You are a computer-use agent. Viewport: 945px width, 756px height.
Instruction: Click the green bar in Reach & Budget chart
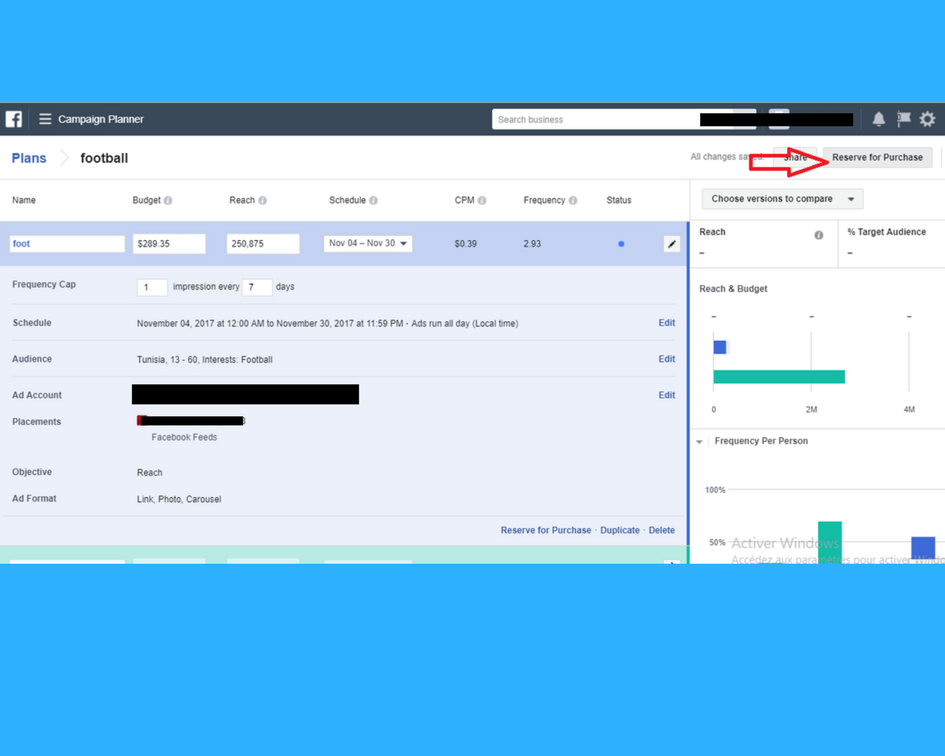[779, 377]
